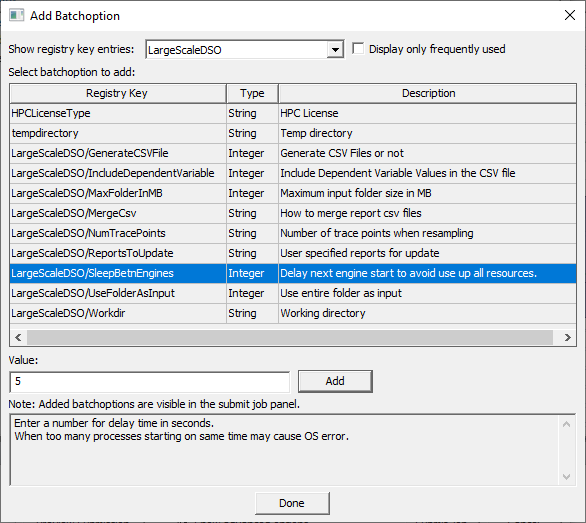Screen dimensions: 586x523
Task: Close the Add Batchoption dialog
Action: 570,15
